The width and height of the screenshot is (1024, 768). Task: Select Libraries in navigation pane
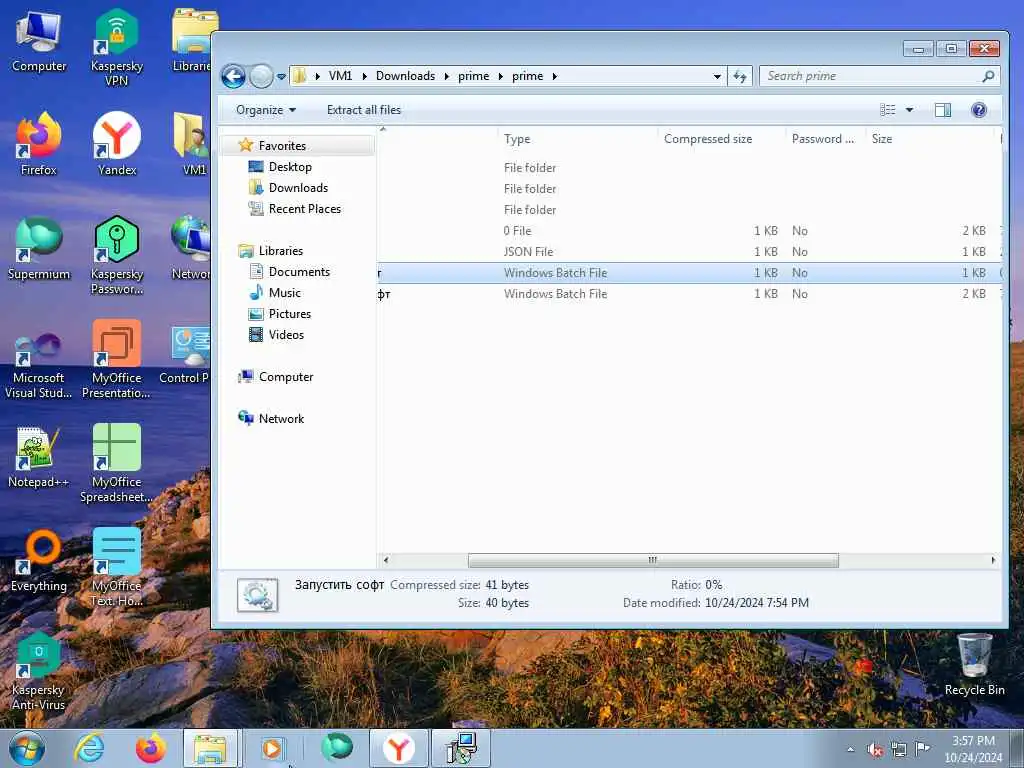[280, 251]
